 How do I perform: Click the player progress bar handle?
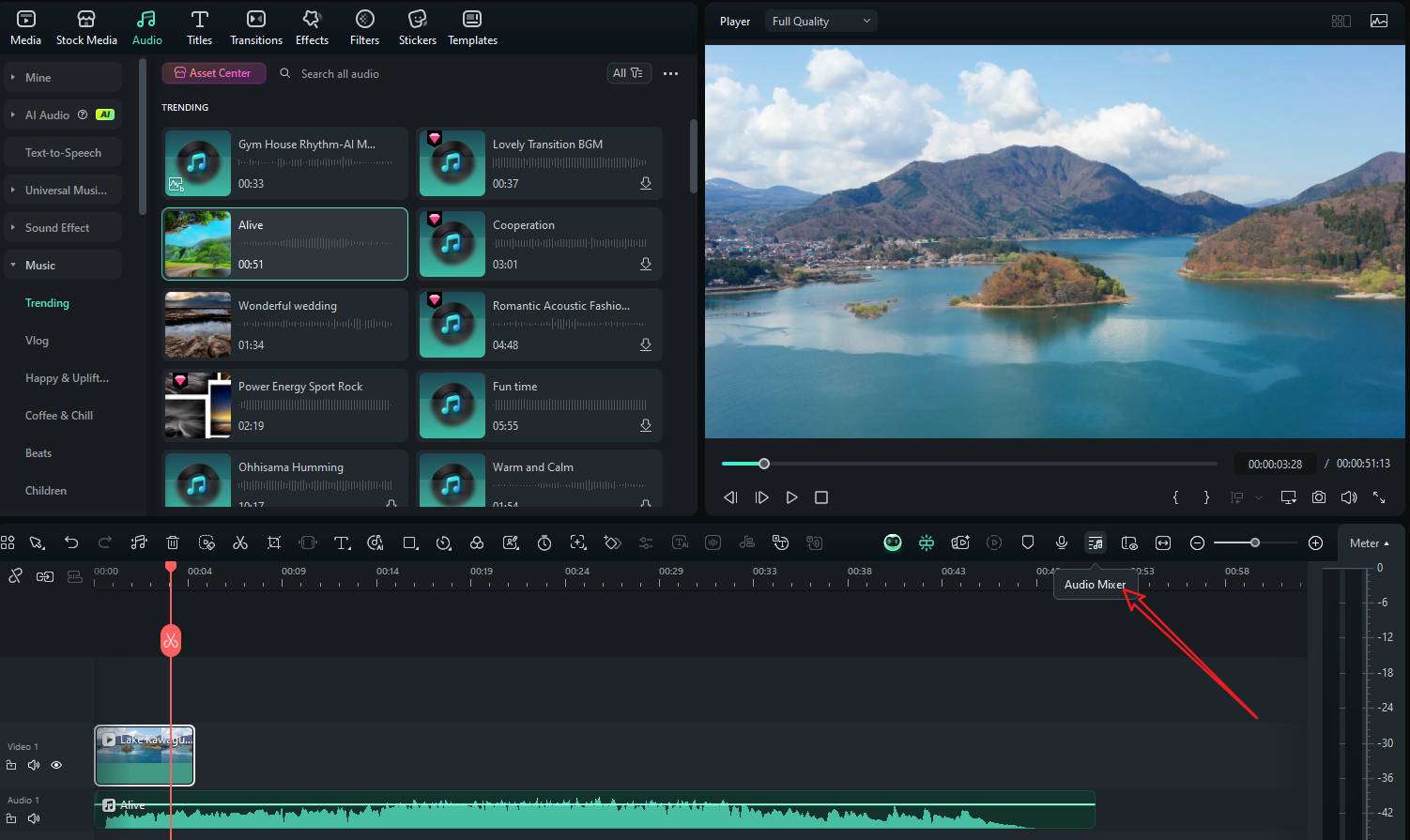coord(764,464)
